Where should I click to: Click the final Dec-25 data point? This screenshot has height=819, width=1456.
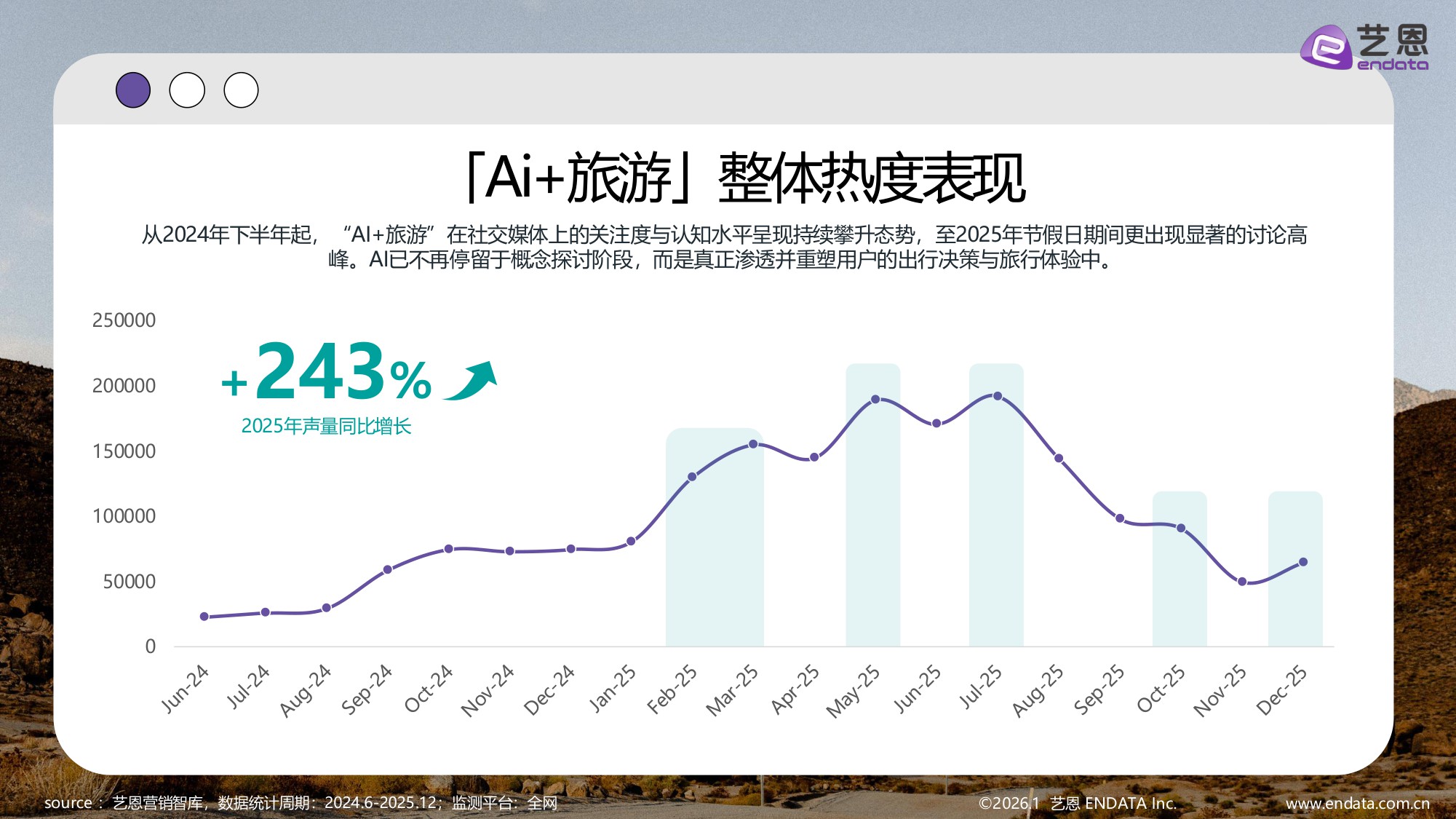(x=1302, y=561)
